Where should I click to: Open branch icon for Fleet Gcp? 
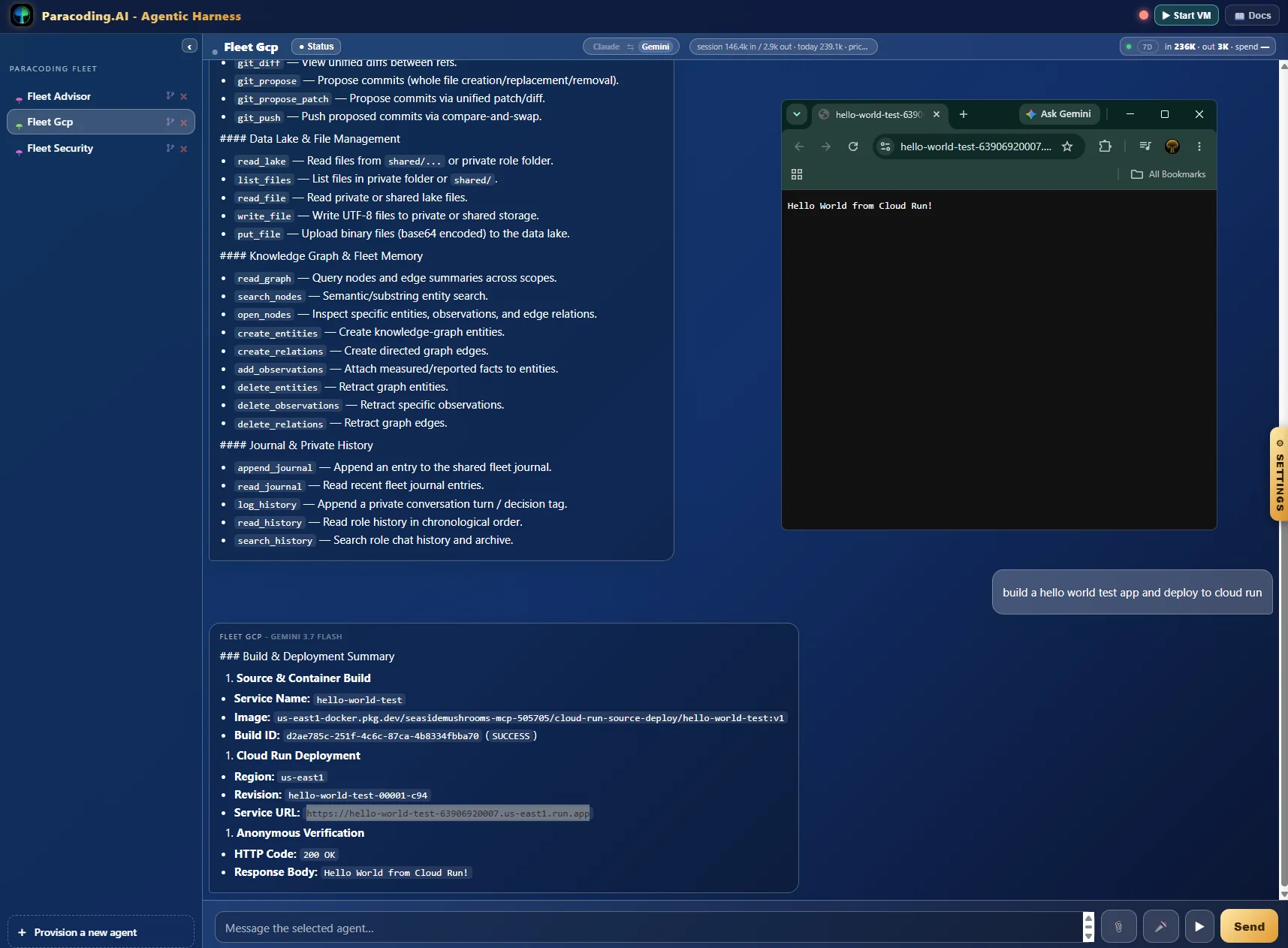coord(170,122)
